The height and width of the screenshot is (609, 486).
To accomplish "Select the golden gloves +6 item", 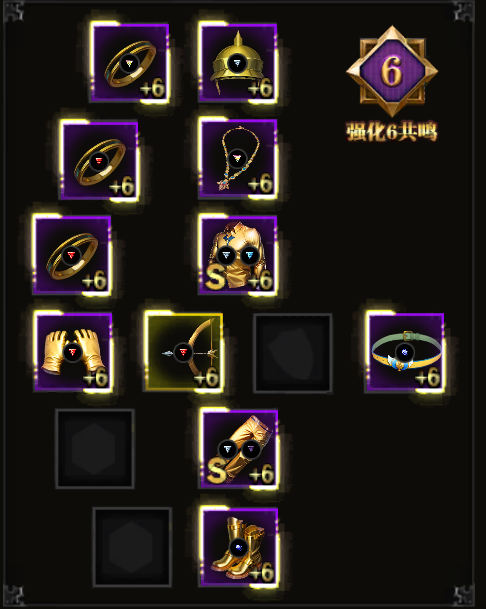I will coord(73,352).
